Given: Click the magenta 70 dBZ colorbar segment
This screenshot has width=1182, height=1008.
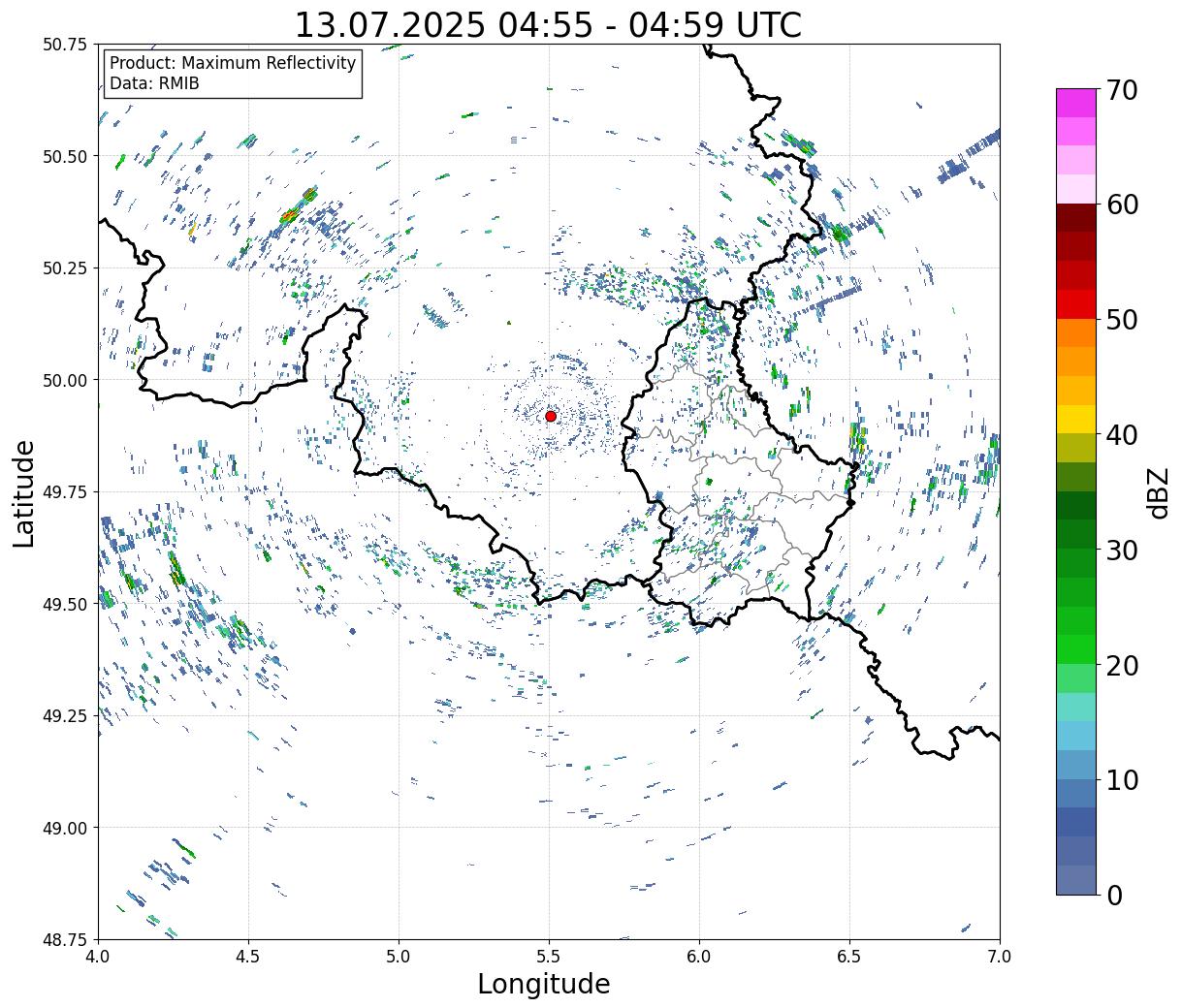Looking at the screenshot, I should 1076,103.
